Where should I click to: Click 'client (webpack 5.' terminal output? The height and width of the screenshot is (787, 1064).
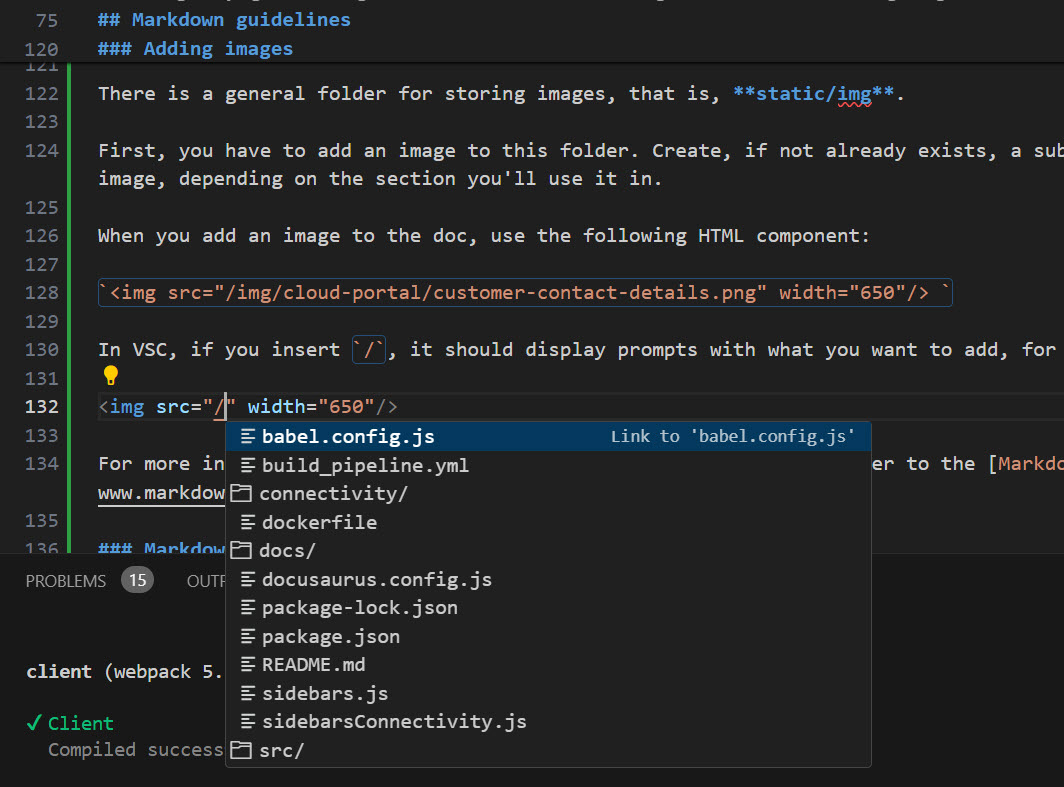click(124, 672)
